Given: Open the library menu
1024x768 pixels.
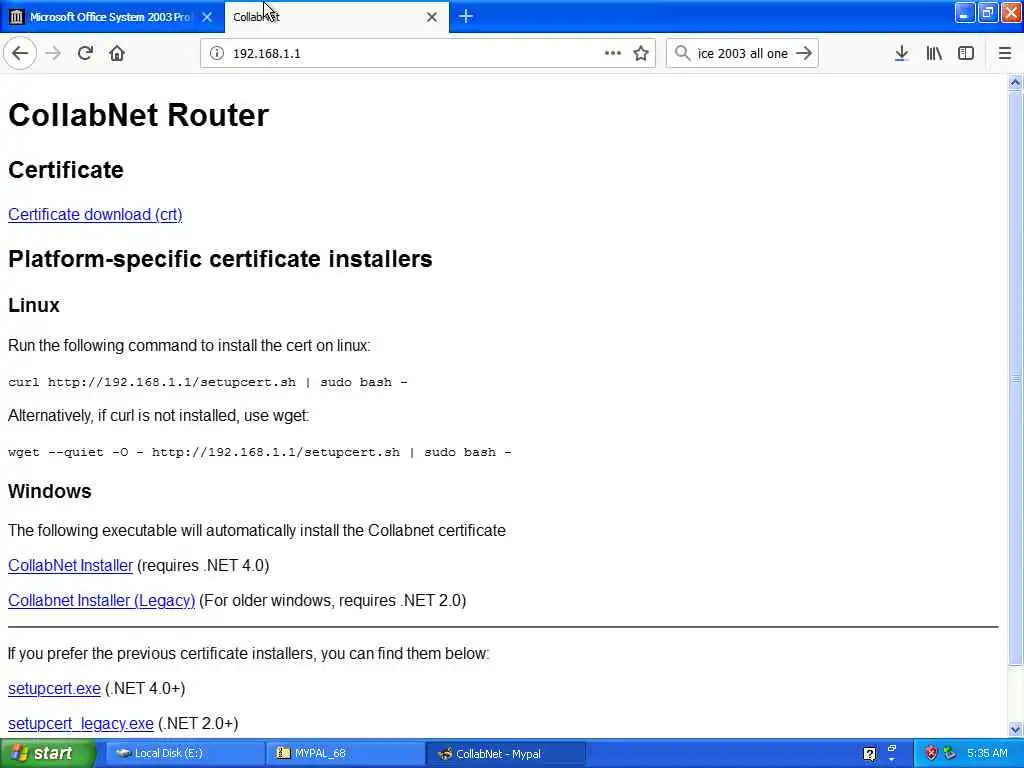Looking at the screenshot, I should coord(934,54).
